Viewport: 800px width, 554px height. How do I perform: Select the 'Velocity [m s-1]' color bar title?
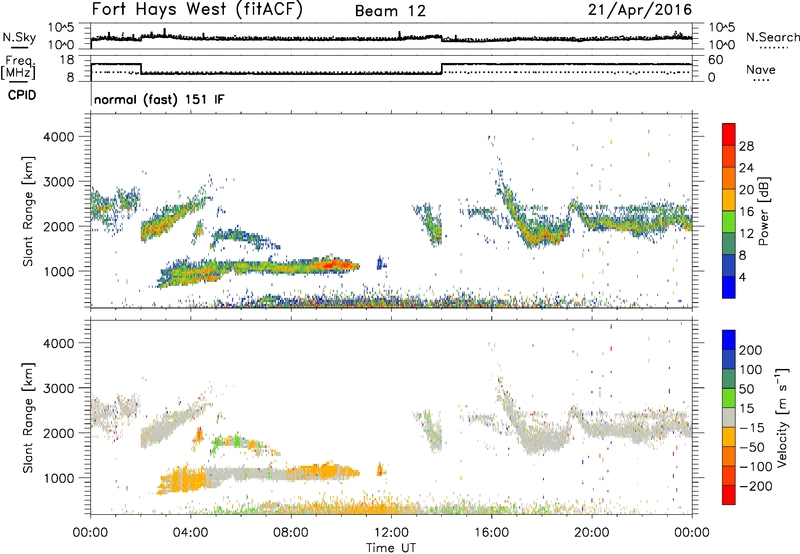[x=783, y=418]
